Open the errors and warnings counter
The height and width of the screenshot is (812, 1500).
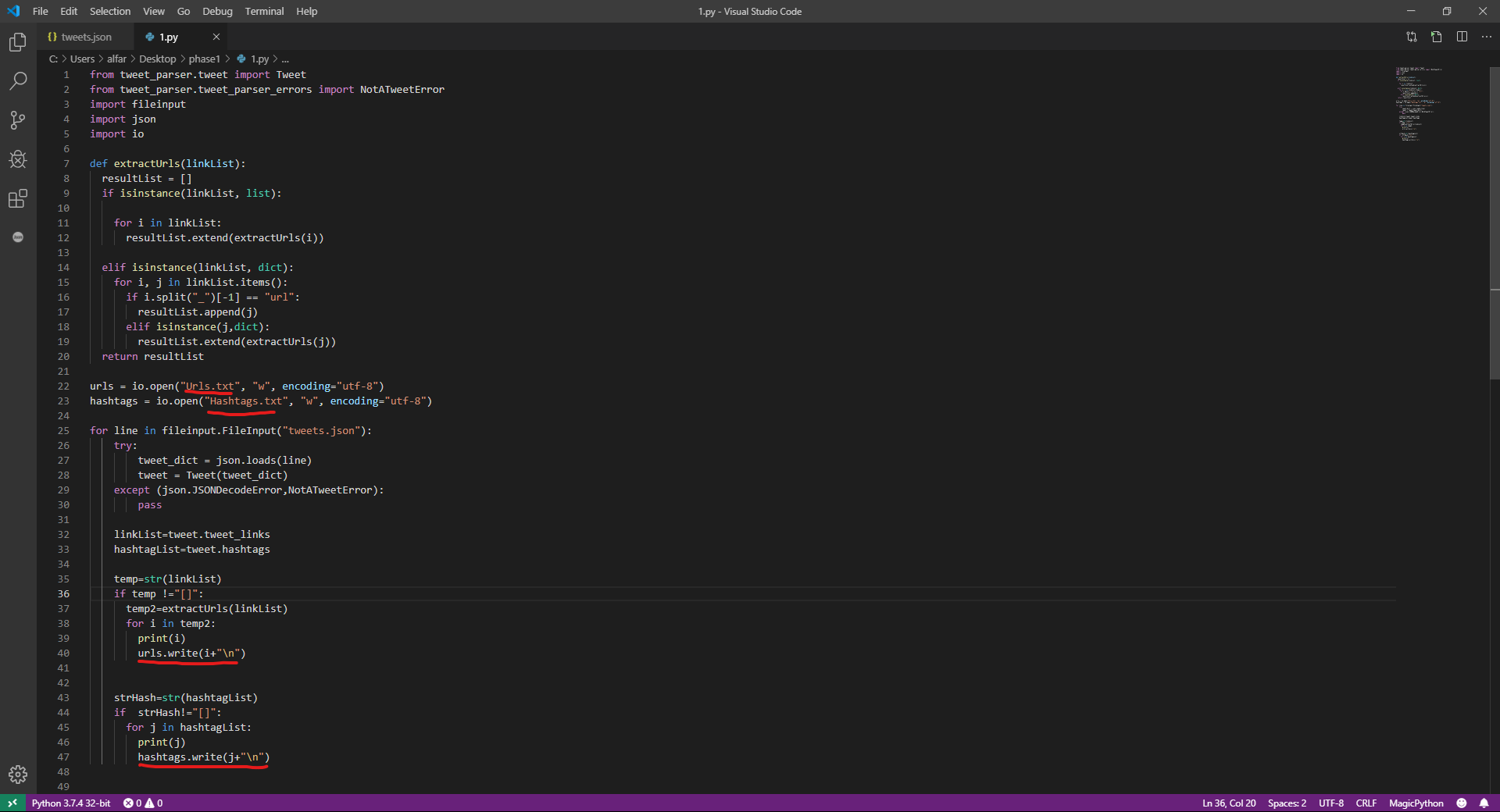tap(143, 803)
